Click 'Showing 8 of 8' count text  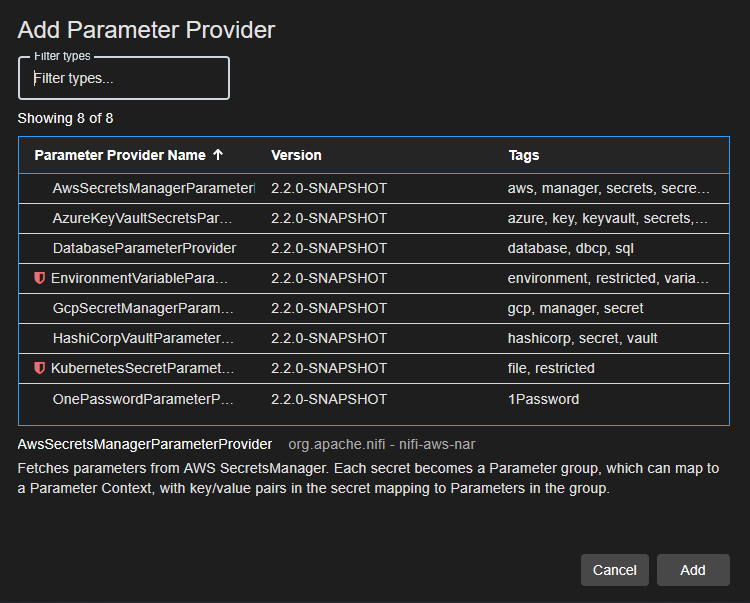66,118
